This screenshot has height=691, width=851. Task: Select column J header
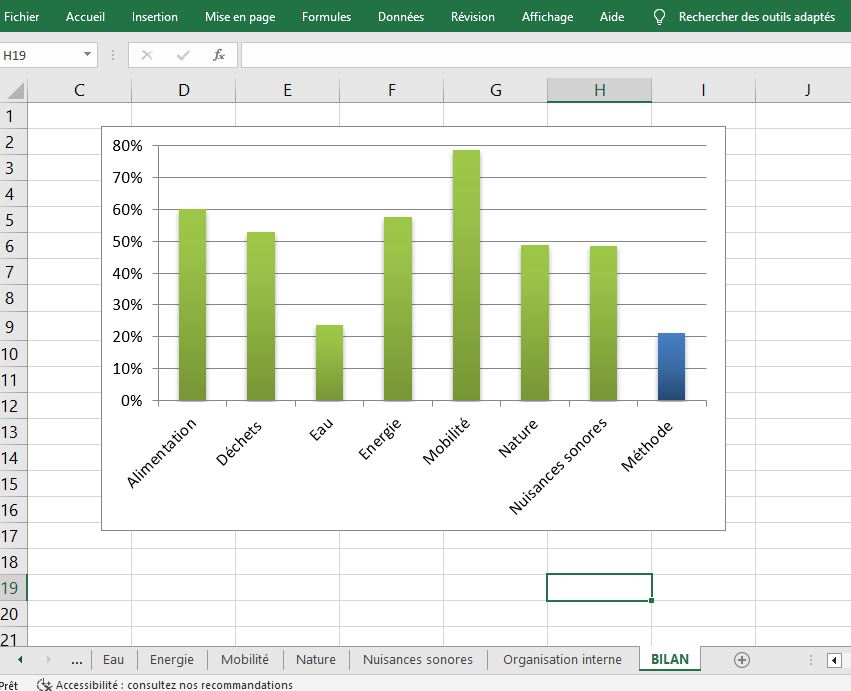coord(803,90)
